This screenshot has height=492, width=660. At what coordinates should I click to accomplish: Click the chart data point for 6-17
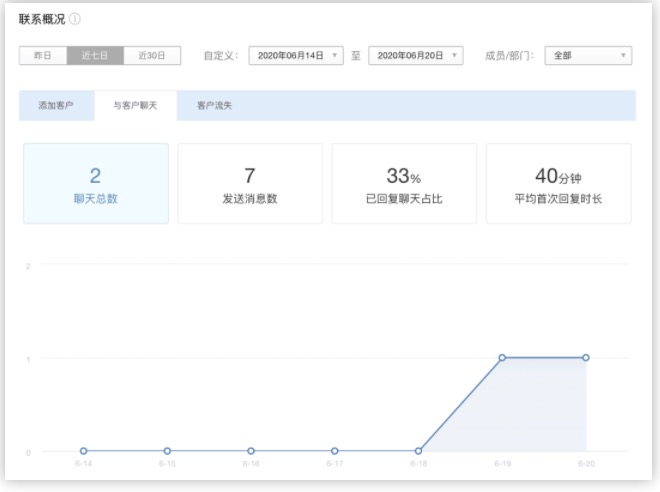point(334,451)
